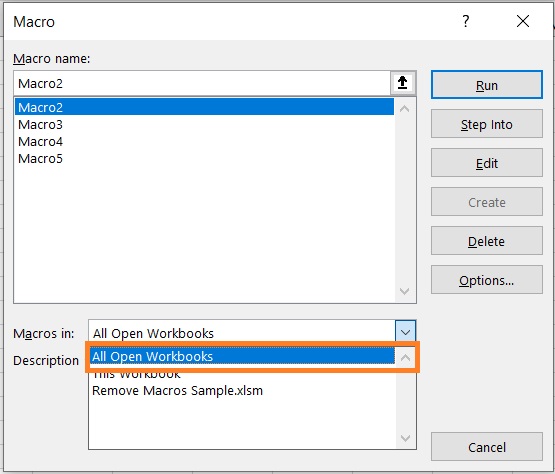This screenshot has width=555, height=474.
Task: Click macro list scroll down arrow
Action: (x=405, y=291)
